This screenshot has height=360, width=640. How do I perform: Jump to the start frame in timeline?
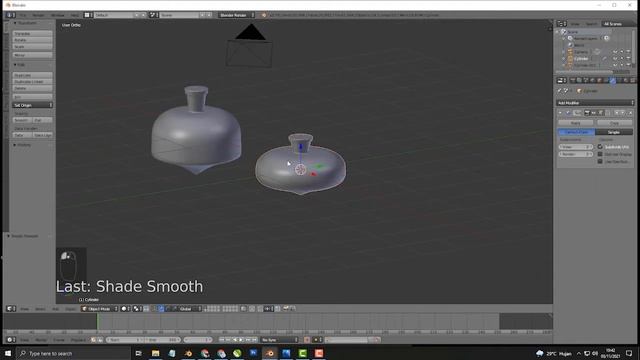[222, 340]
